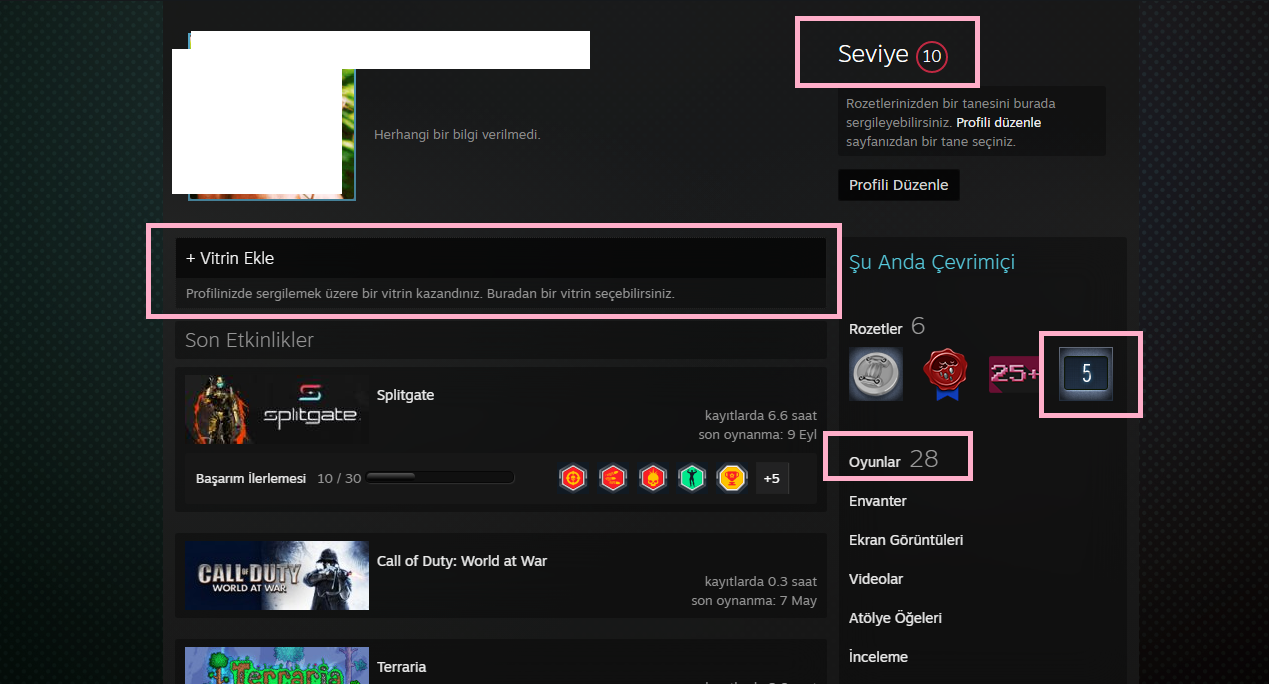Screen dimensions: 1269x684
Task: Open the Splitgate game title link
Action: point(405,395)
